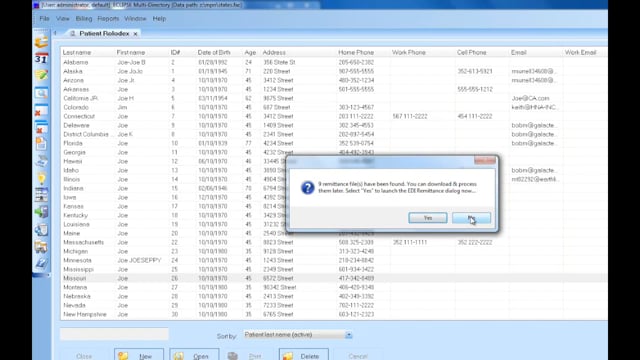Click the Joe@CA.com email cell
640x360 pixels.
coord(530,98)
